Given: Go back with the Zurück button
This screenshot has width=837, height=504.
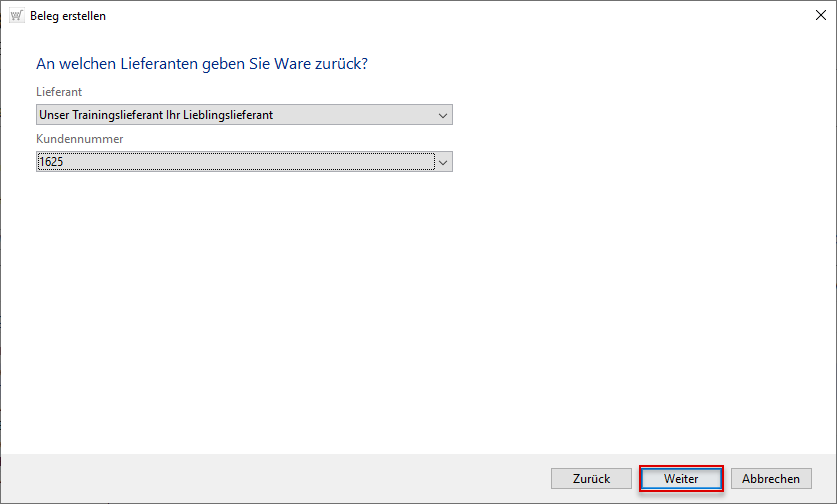Looking at the screenshot, I should (591, 479).
